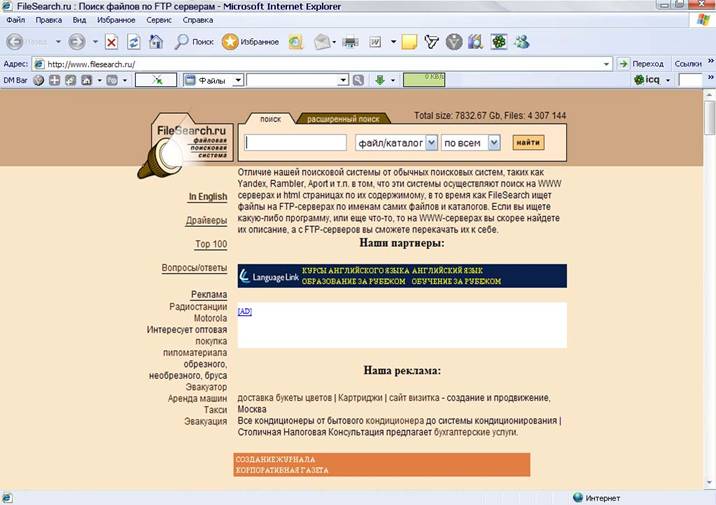Open the Файлы dropdown in DM Bar
Viewport: 716px width, 505px height.
point(238,80)
